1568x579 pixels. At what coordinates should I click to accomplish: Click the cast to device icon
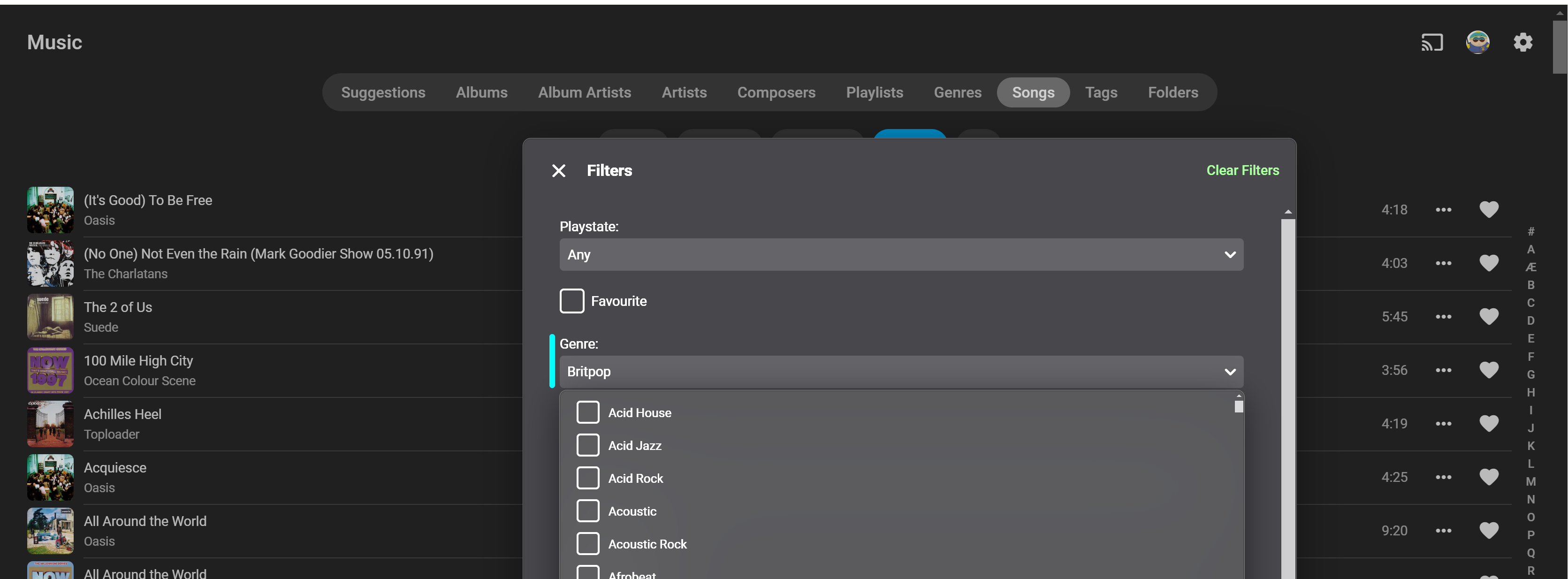coord(1431,43)
